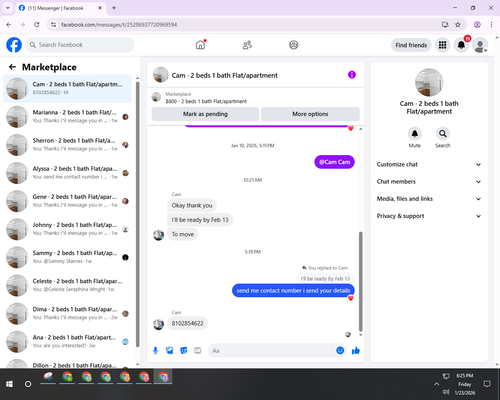Click the chat messages scrollbar

coord(360,282)
